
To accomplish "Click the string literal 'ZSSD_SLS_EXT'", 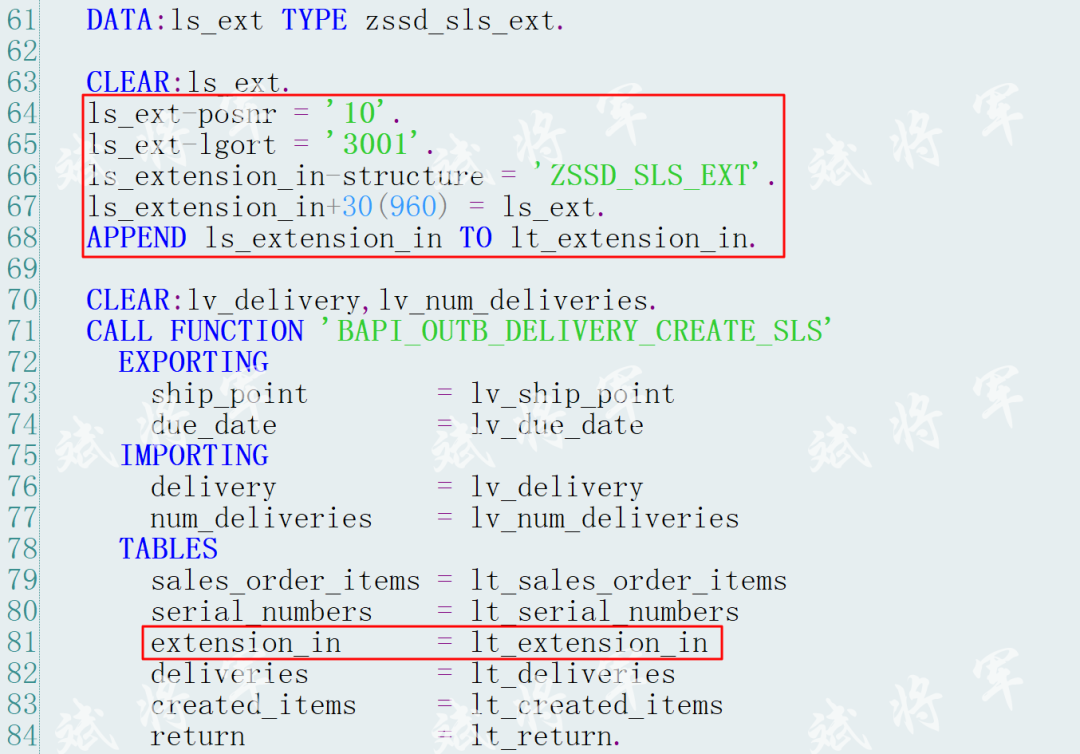I will [647, 176].
